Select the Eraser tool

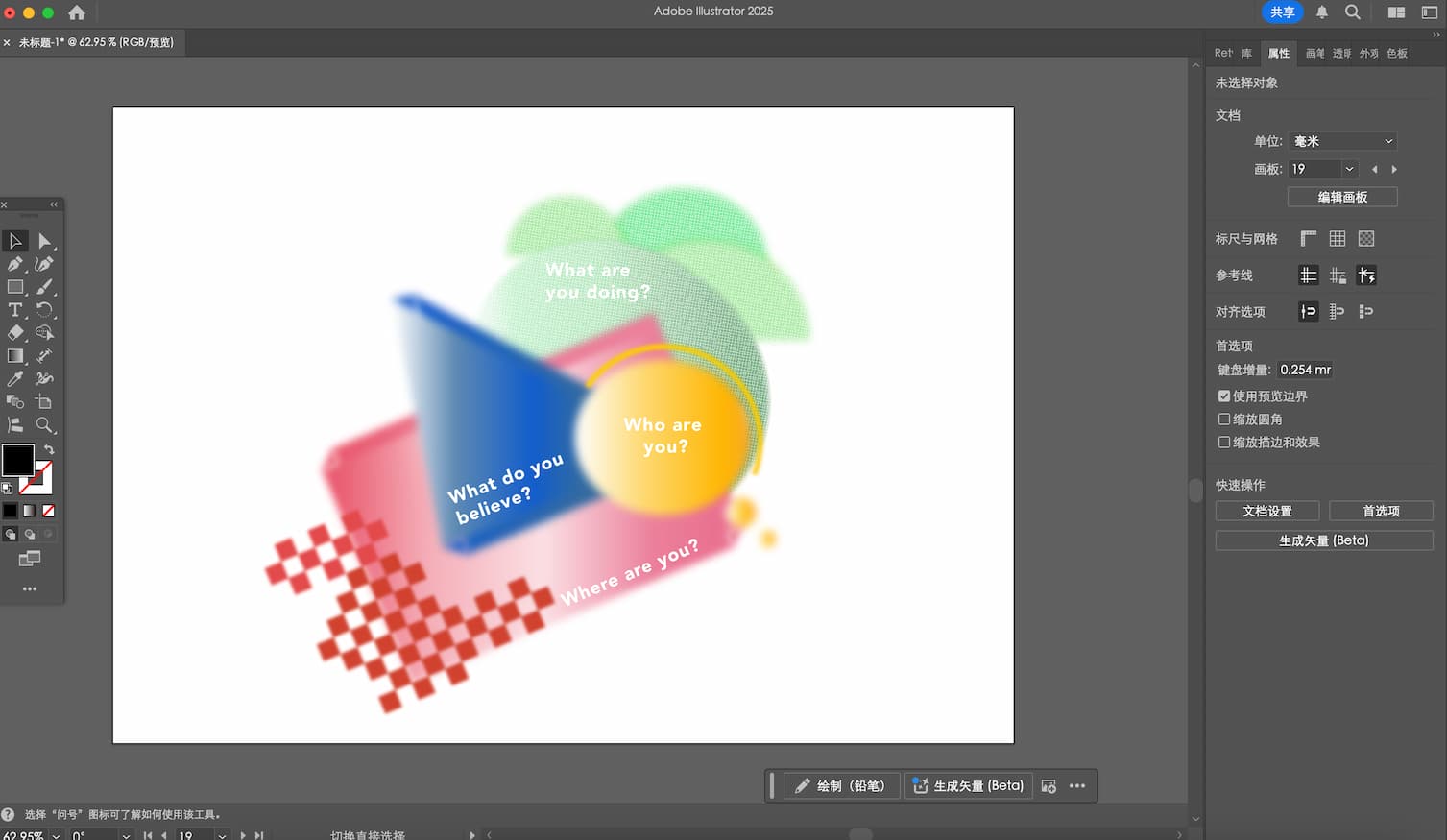(15, 333)
